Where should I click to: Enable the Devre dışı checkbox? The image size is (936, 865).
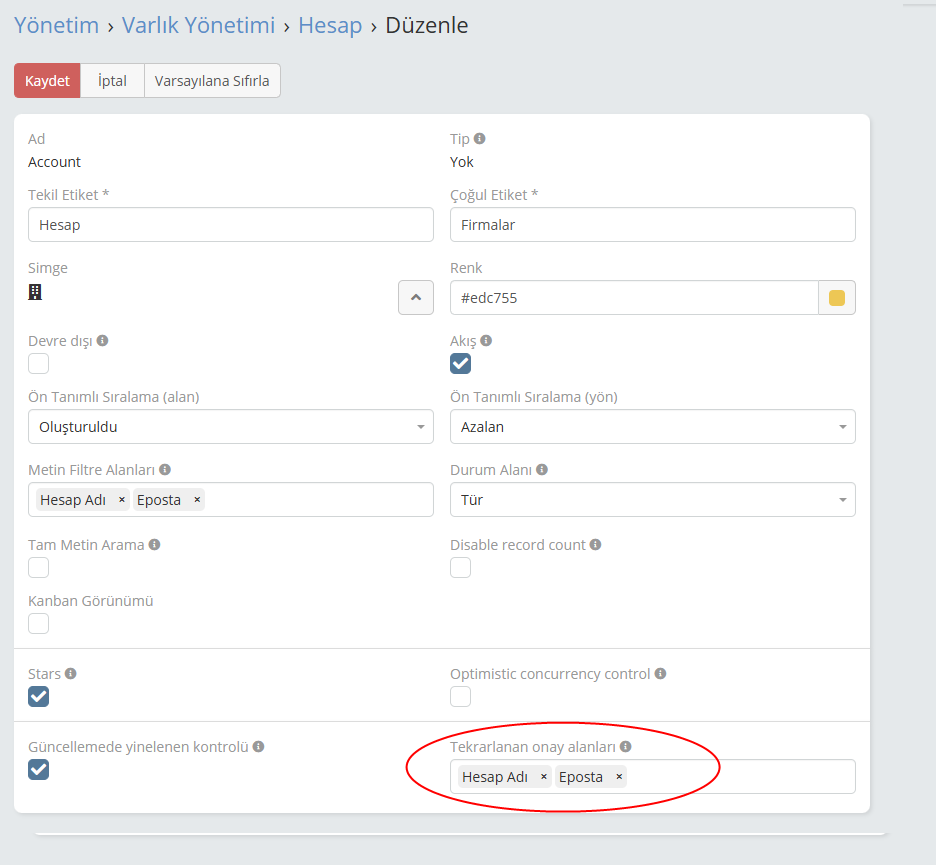(x=38, y=364)
